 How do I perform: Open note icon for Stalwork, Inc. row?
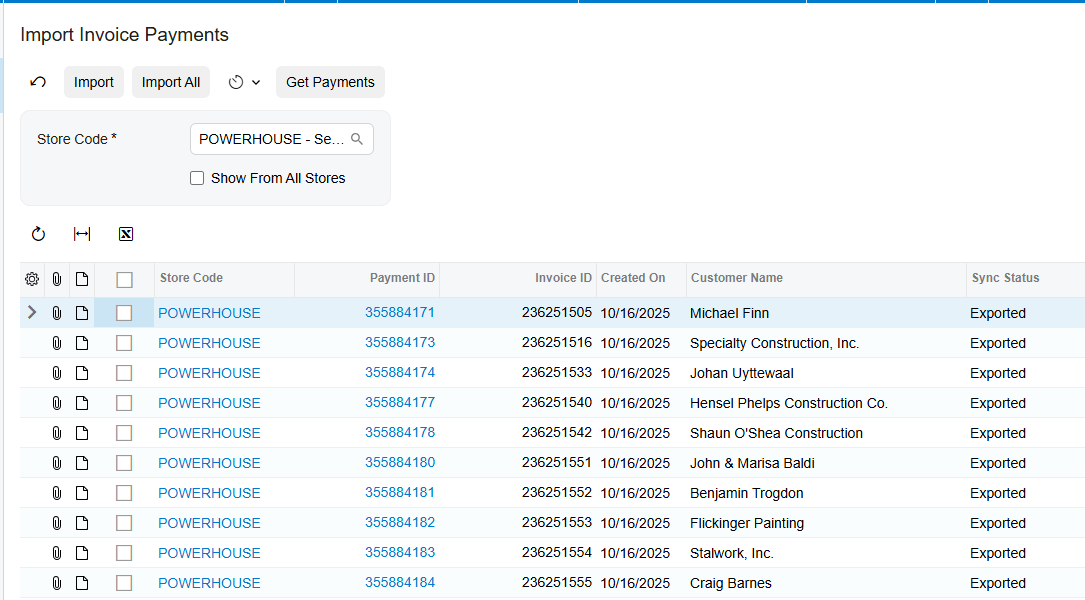tap(82, 553)
